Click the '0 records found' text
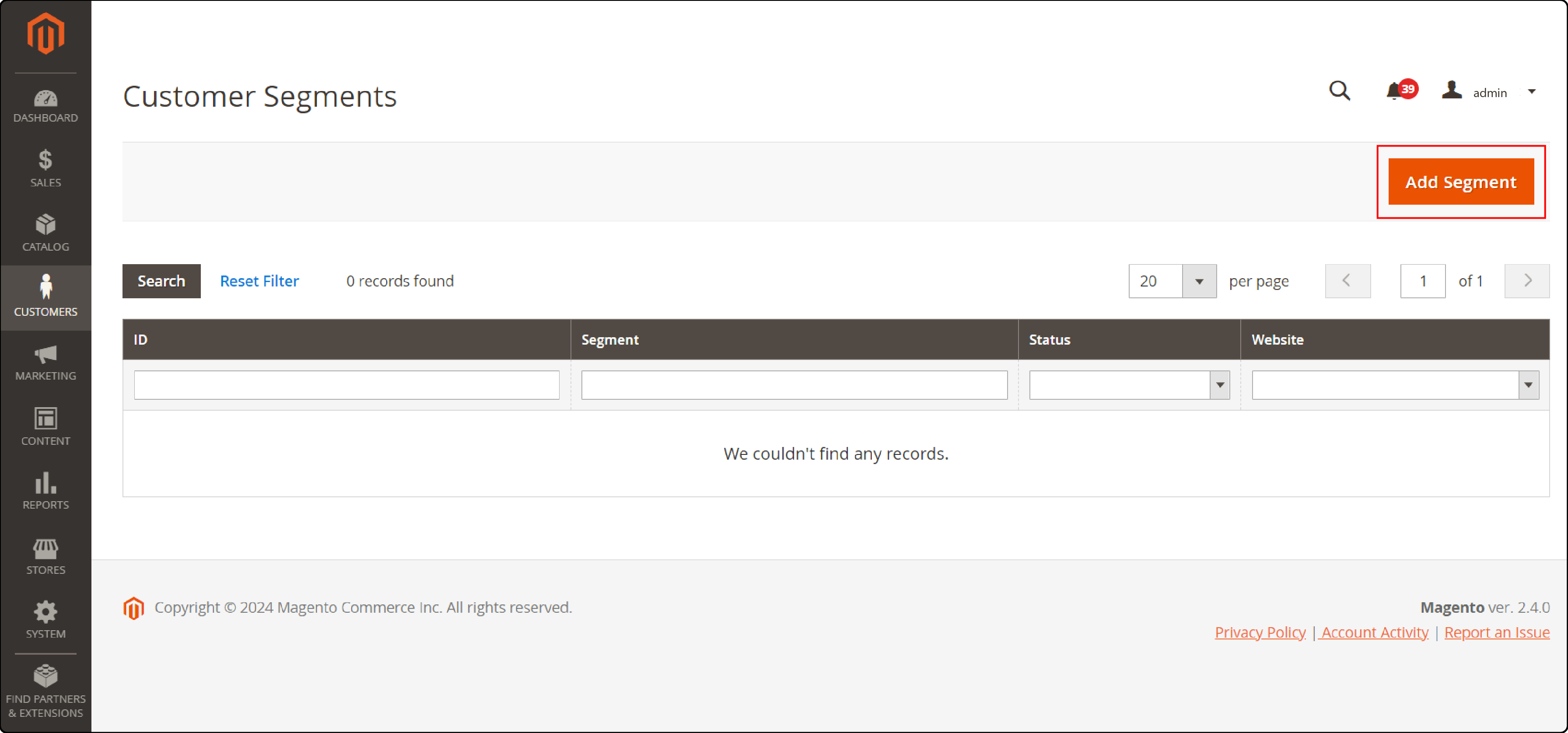The height and width of the screenshot is (733, 1568). pyautogui.click(x=400, y=281)
